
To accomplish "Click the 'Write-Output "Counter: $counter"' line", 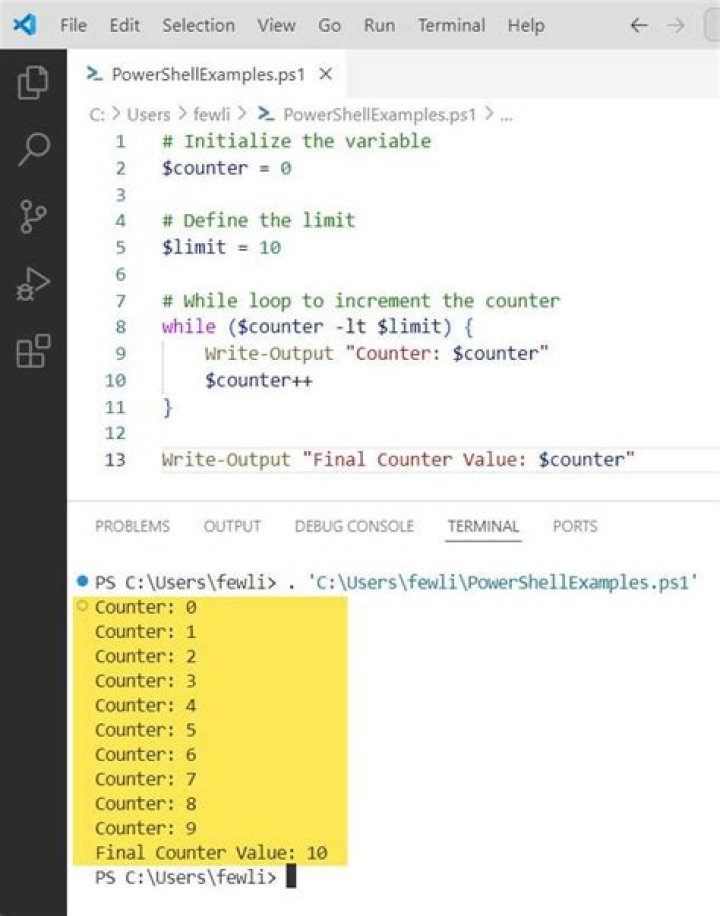I will (376, 353).
